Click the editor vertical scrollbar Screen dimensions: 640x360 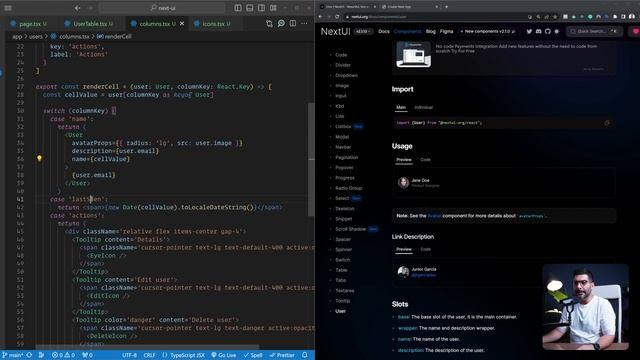311,159
